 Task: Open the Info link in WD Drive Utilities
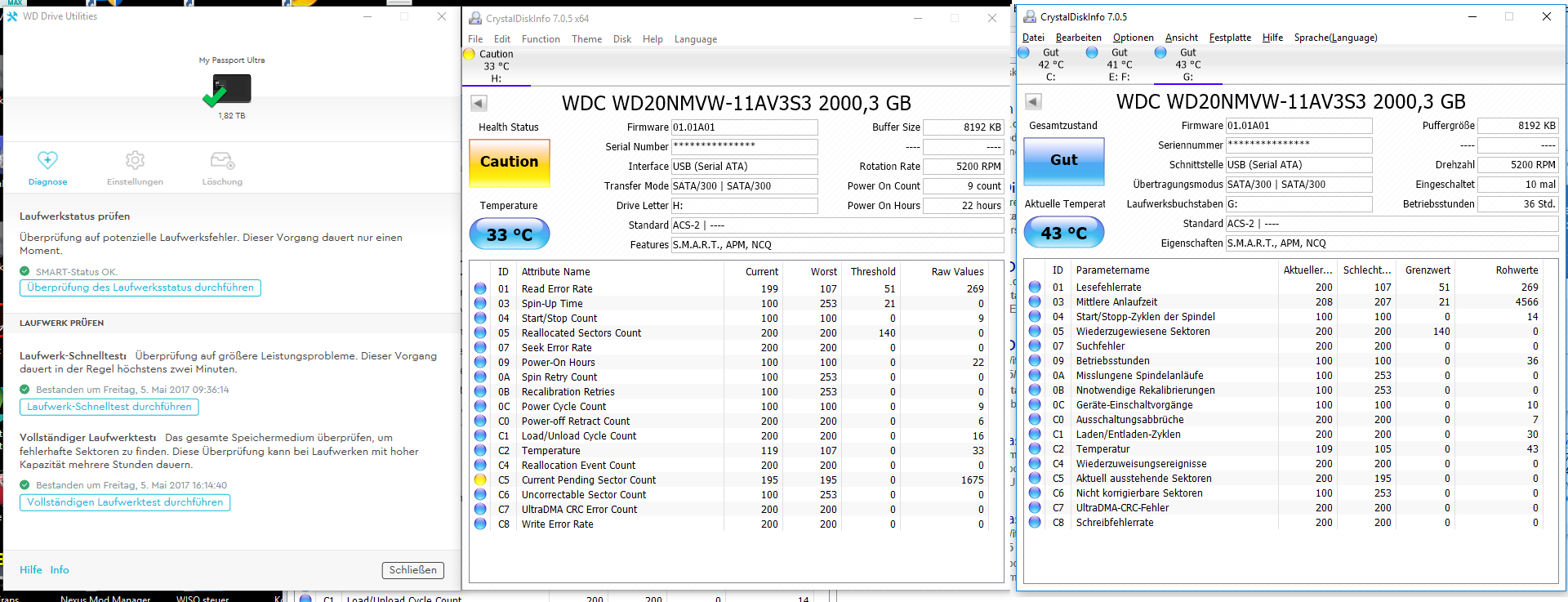(60, 570)
